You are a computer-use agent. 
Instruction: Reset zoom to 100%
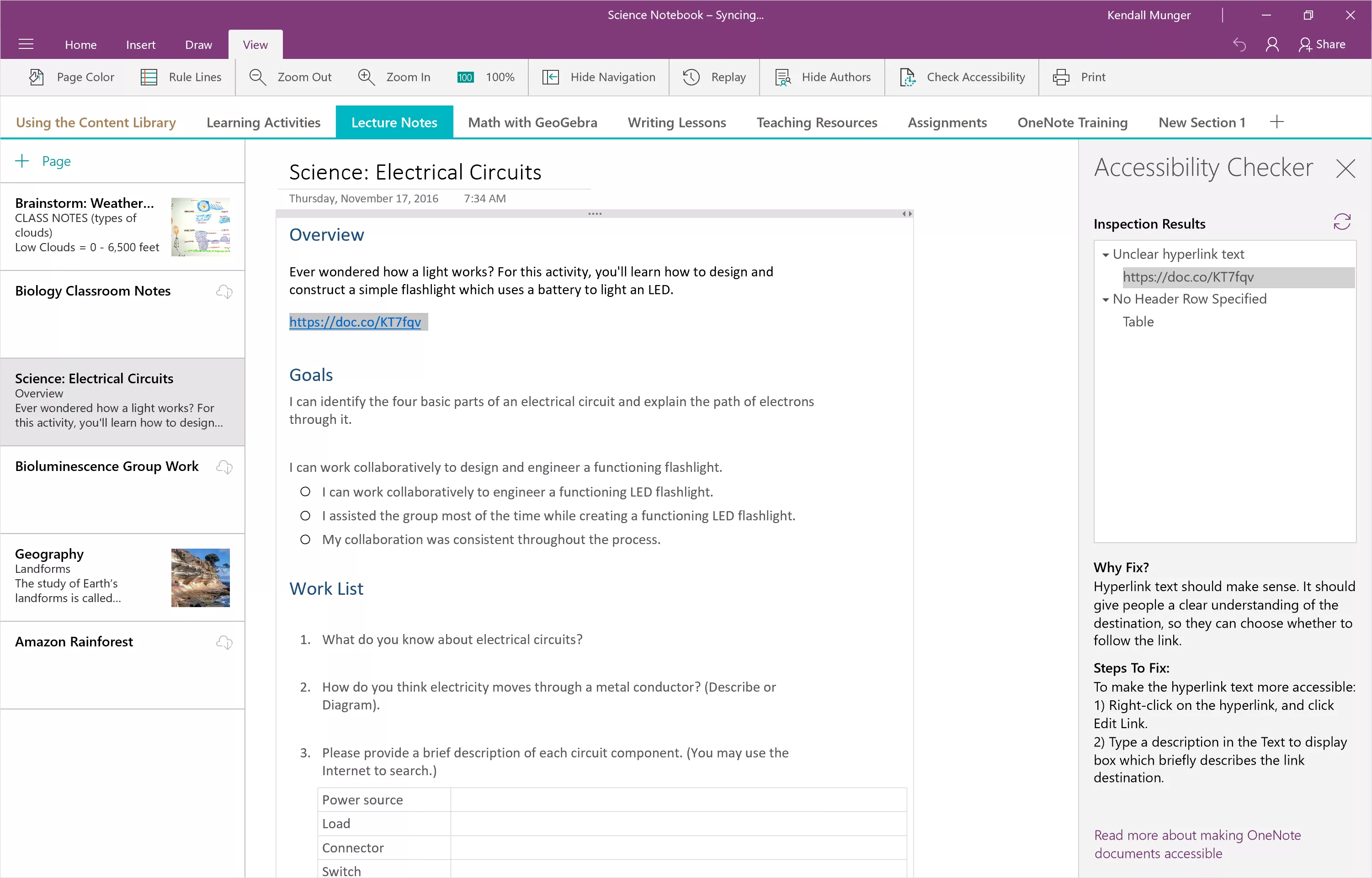(486, 77)
